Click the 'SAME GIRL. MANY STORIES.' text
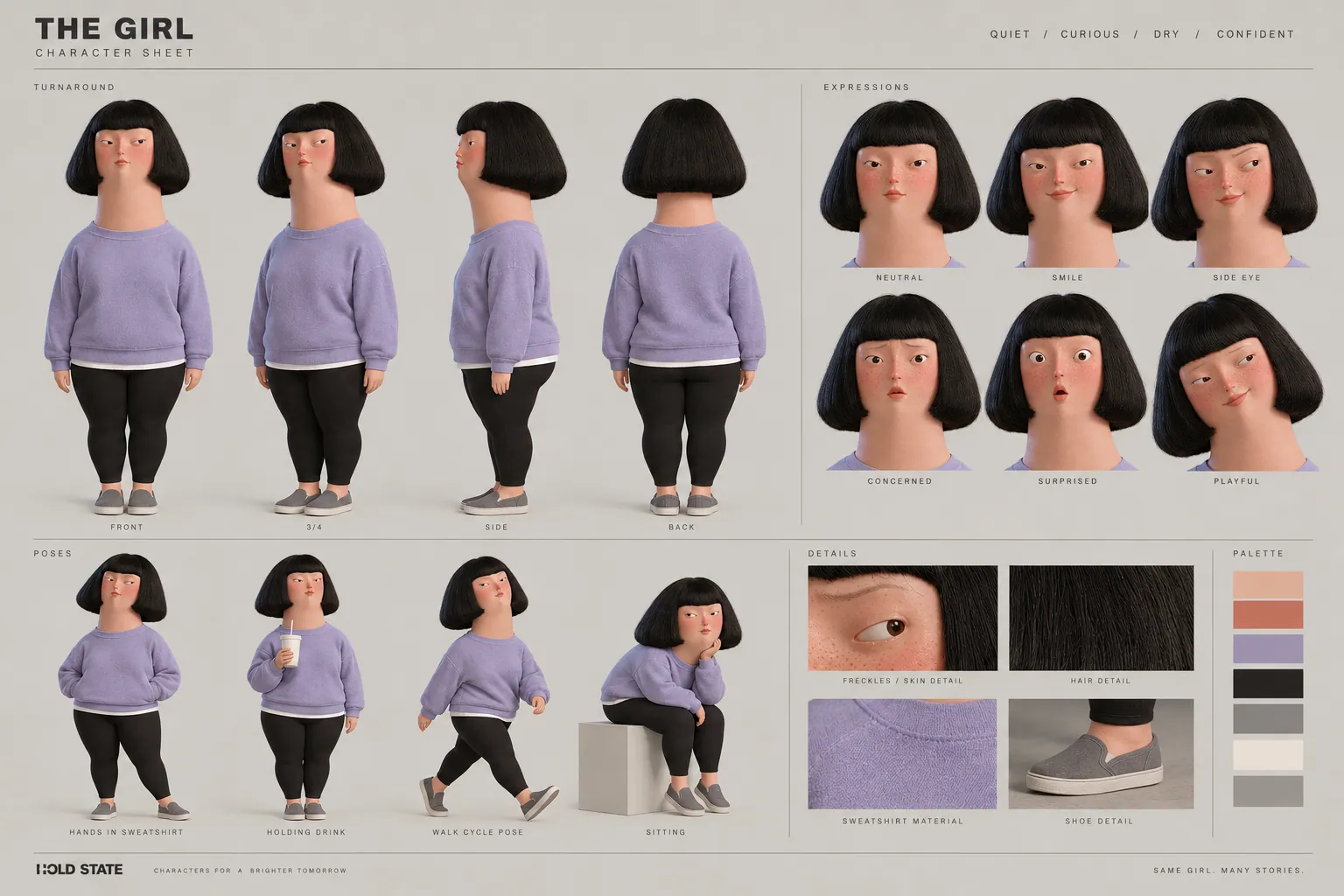The width and height of the screenshot is (1344, 896). tap(1228, 871)
